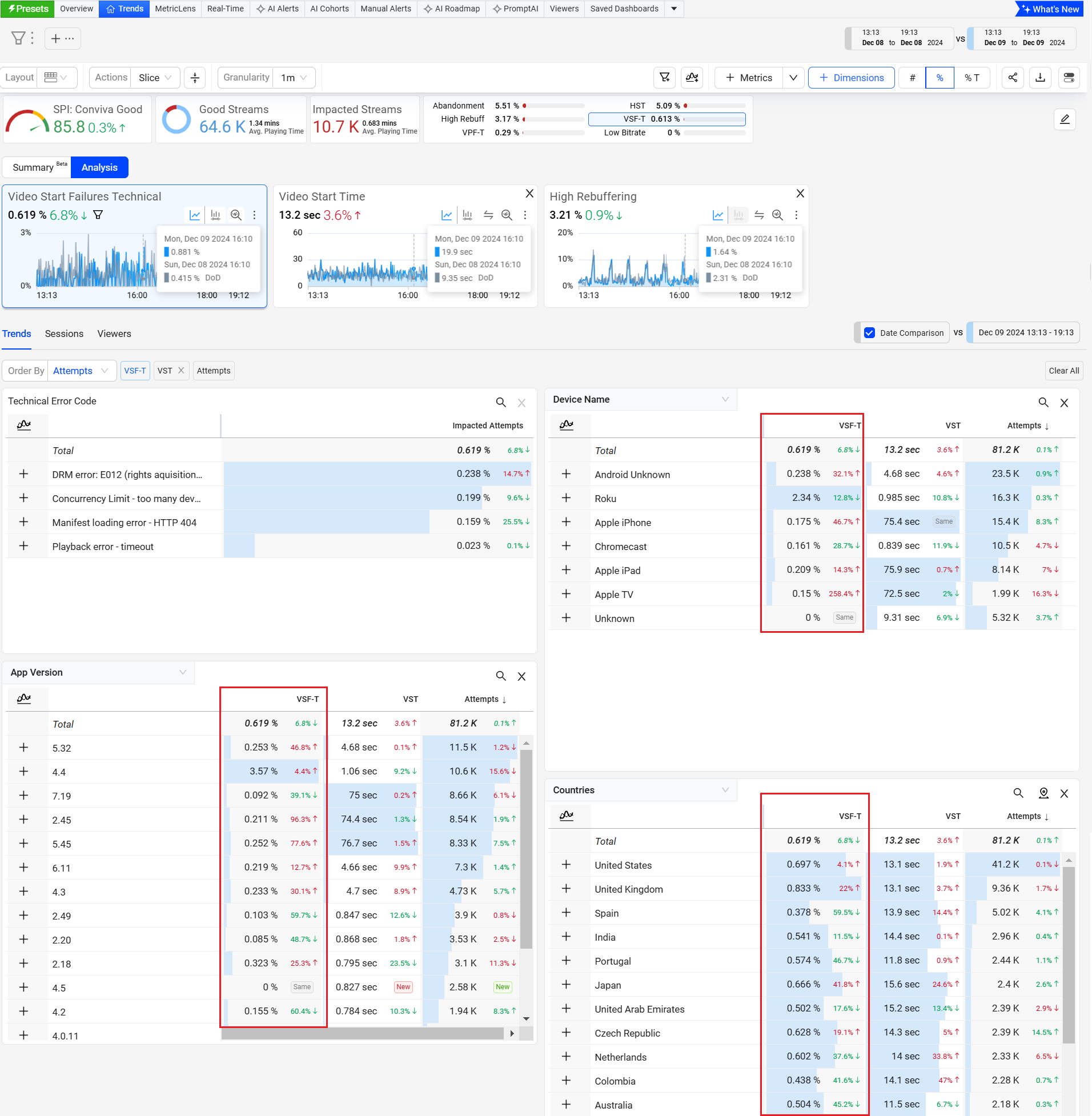Click the map pin icon in Countries panel
This screenshot has height=1116, width=1092.
1043,793
